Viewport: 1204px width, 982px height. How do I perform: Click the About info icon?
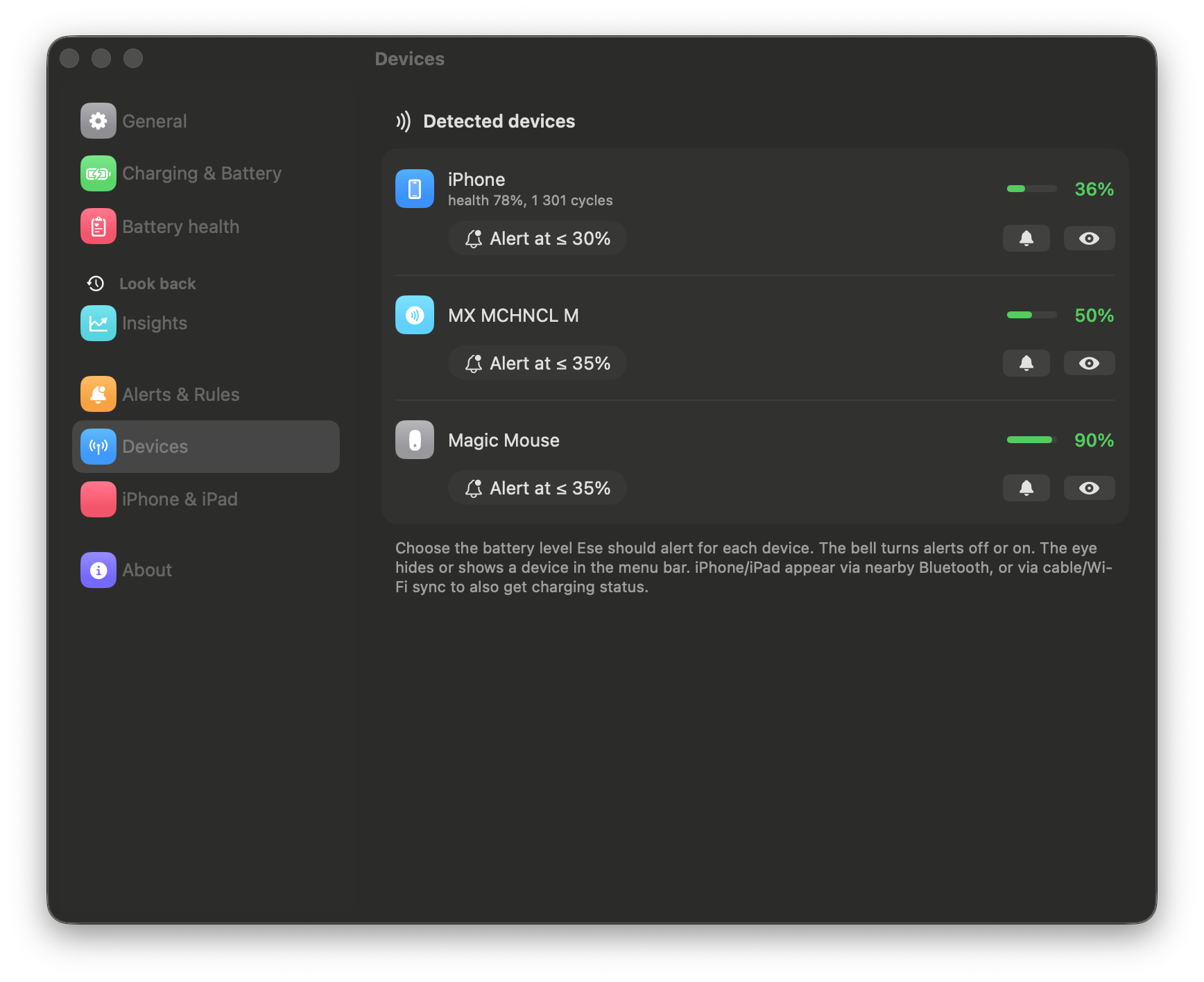pyautogui.click(x=98, y=570)
